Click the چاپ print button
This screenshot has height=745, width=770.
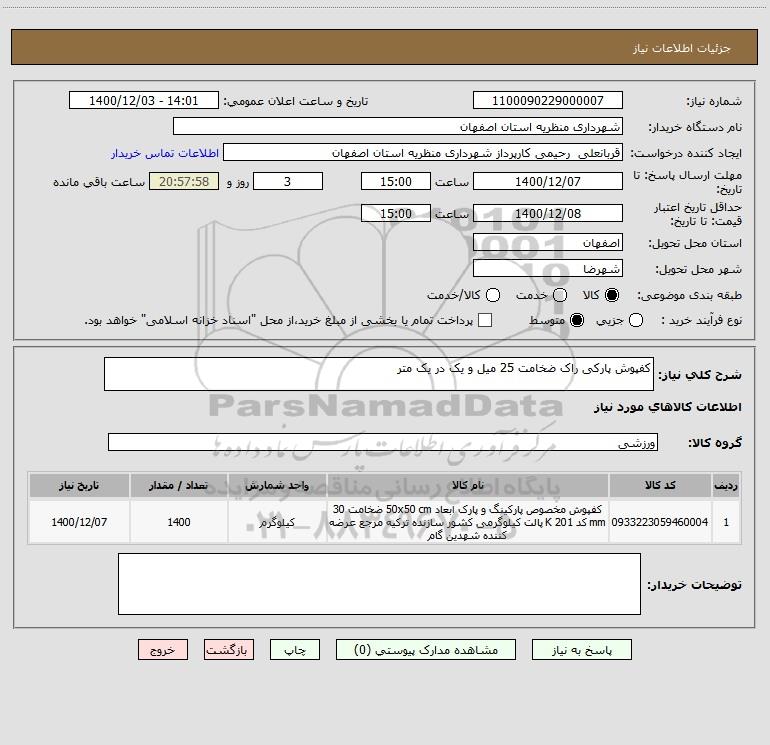coord(295,650)
